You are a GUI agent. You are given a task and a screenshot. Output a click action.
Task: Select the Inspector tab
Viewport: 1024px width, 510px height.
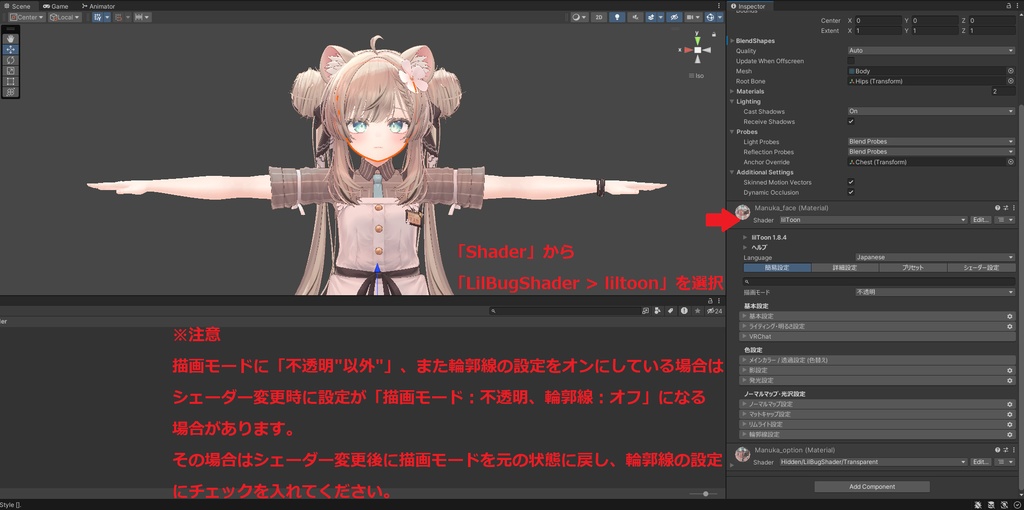click(751, 6)
